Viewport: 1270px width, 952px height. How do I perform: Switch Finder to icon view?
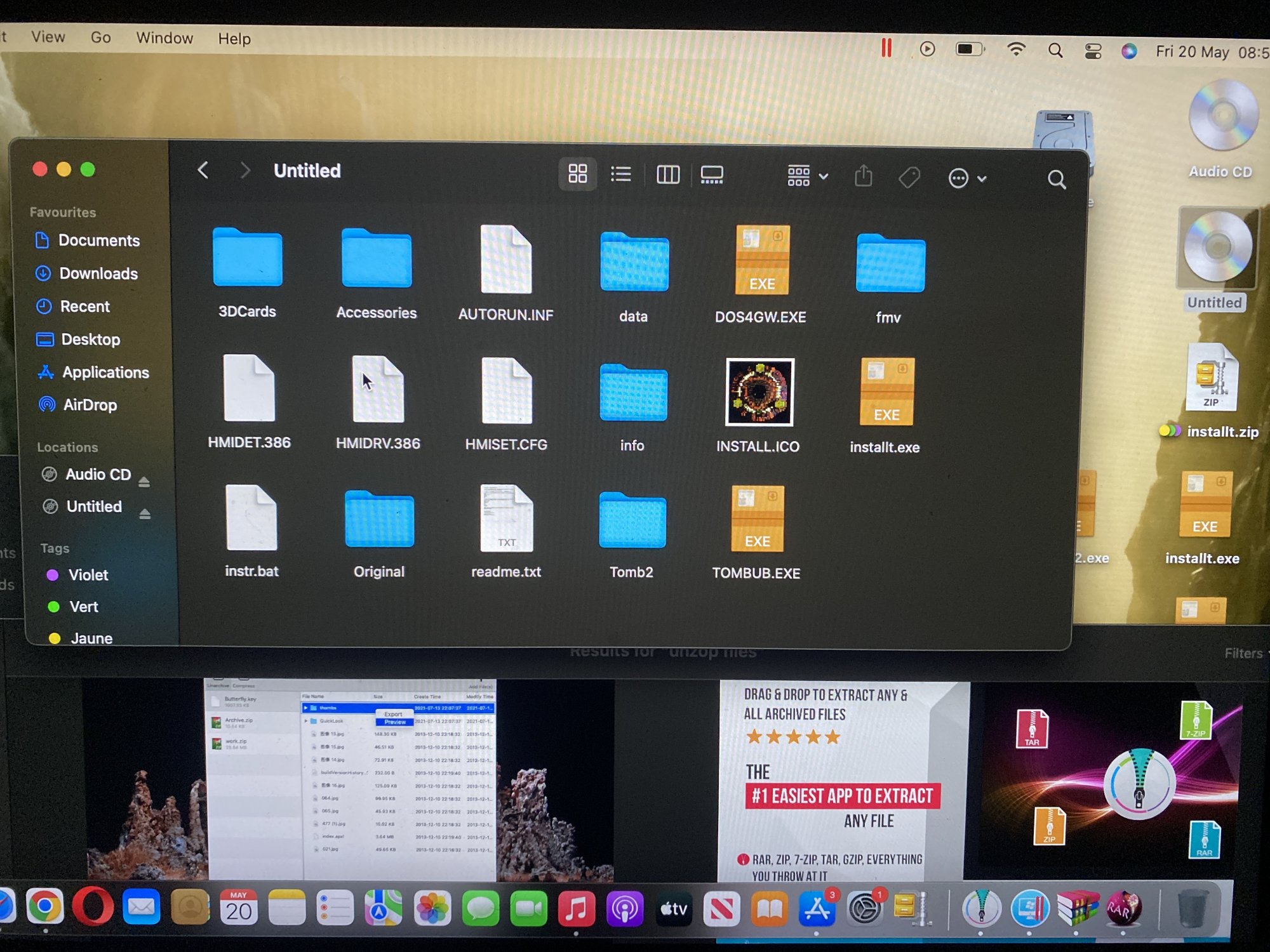pos(577,173)
